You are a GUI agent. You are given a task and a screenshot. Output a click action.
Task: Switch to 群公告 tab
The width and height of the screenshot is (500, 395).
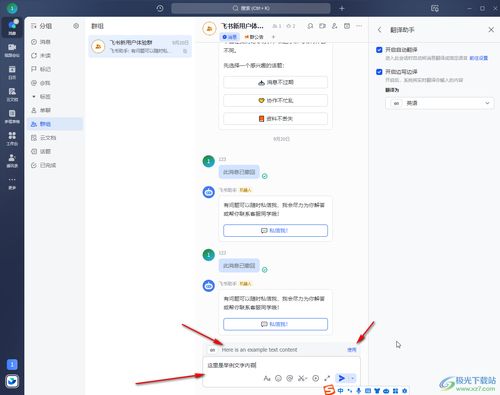coord(254,37)
